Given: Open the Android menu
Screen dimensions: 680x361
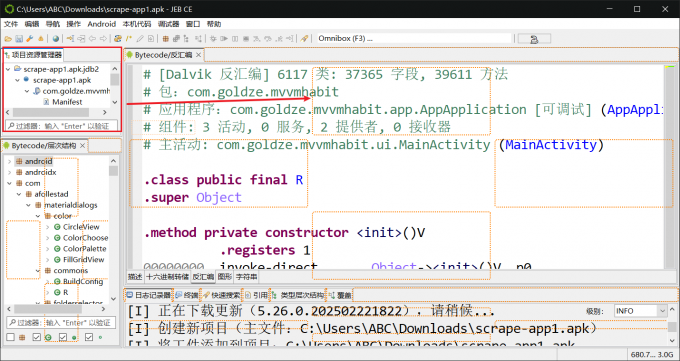Looking at the screenshot, I should pos(101,24).
